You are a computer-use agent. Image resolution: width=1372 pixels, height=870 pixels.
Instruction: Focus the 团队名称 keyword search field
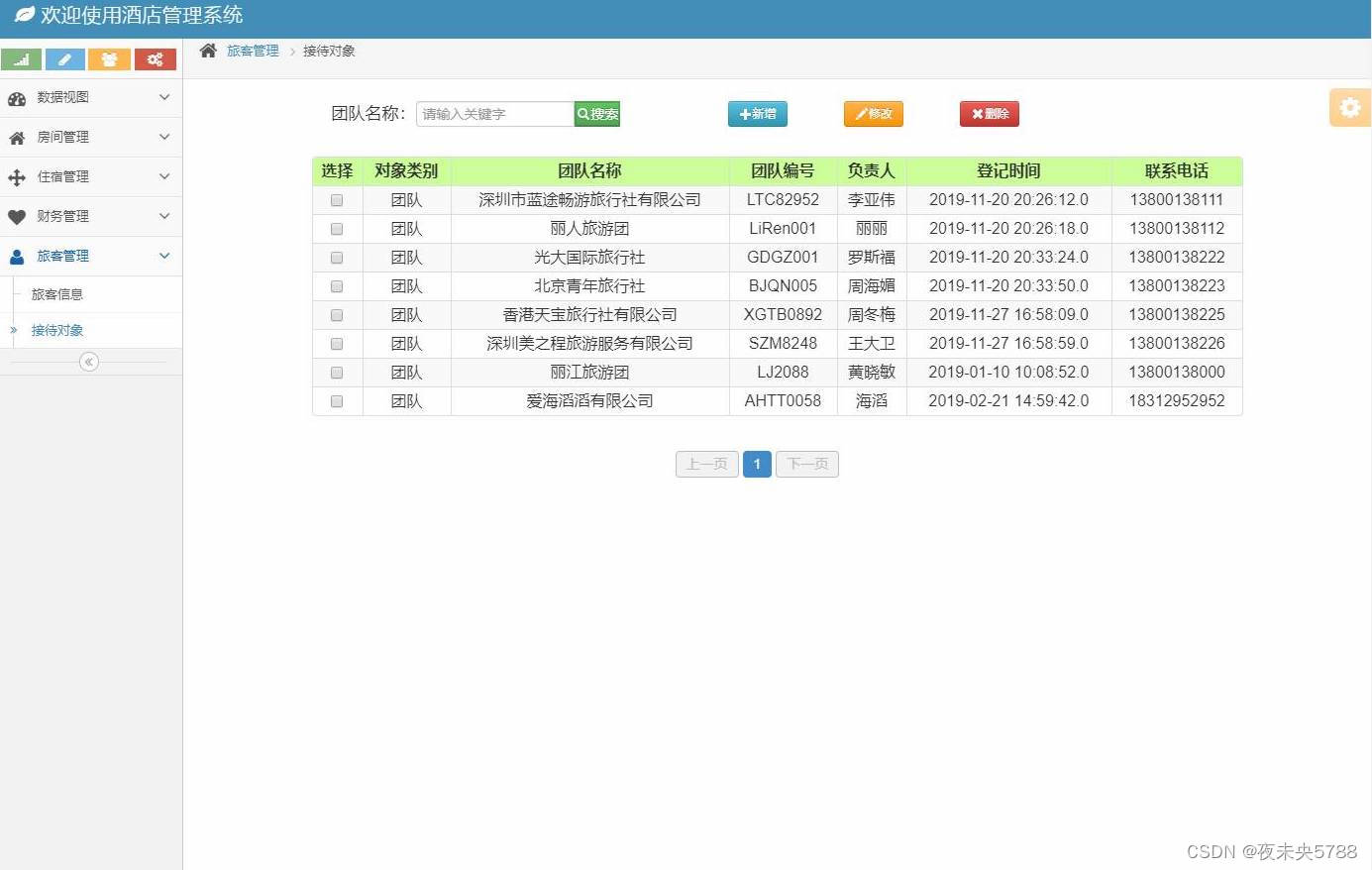[495, 114]
